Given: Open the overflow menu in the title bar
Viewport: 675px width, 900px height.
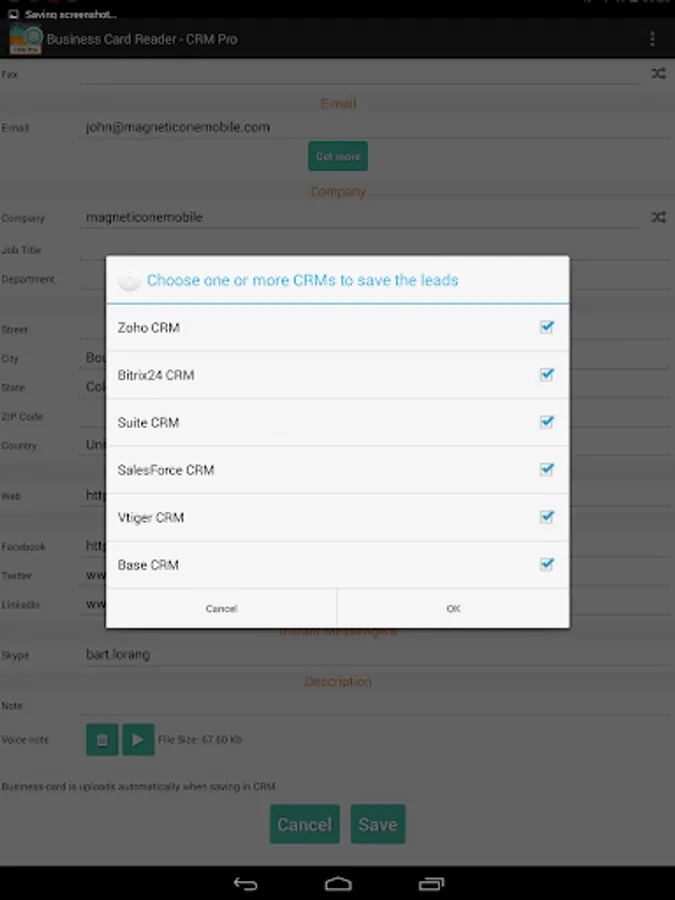Looking at the screenshot, I should [x=652, y=39].
